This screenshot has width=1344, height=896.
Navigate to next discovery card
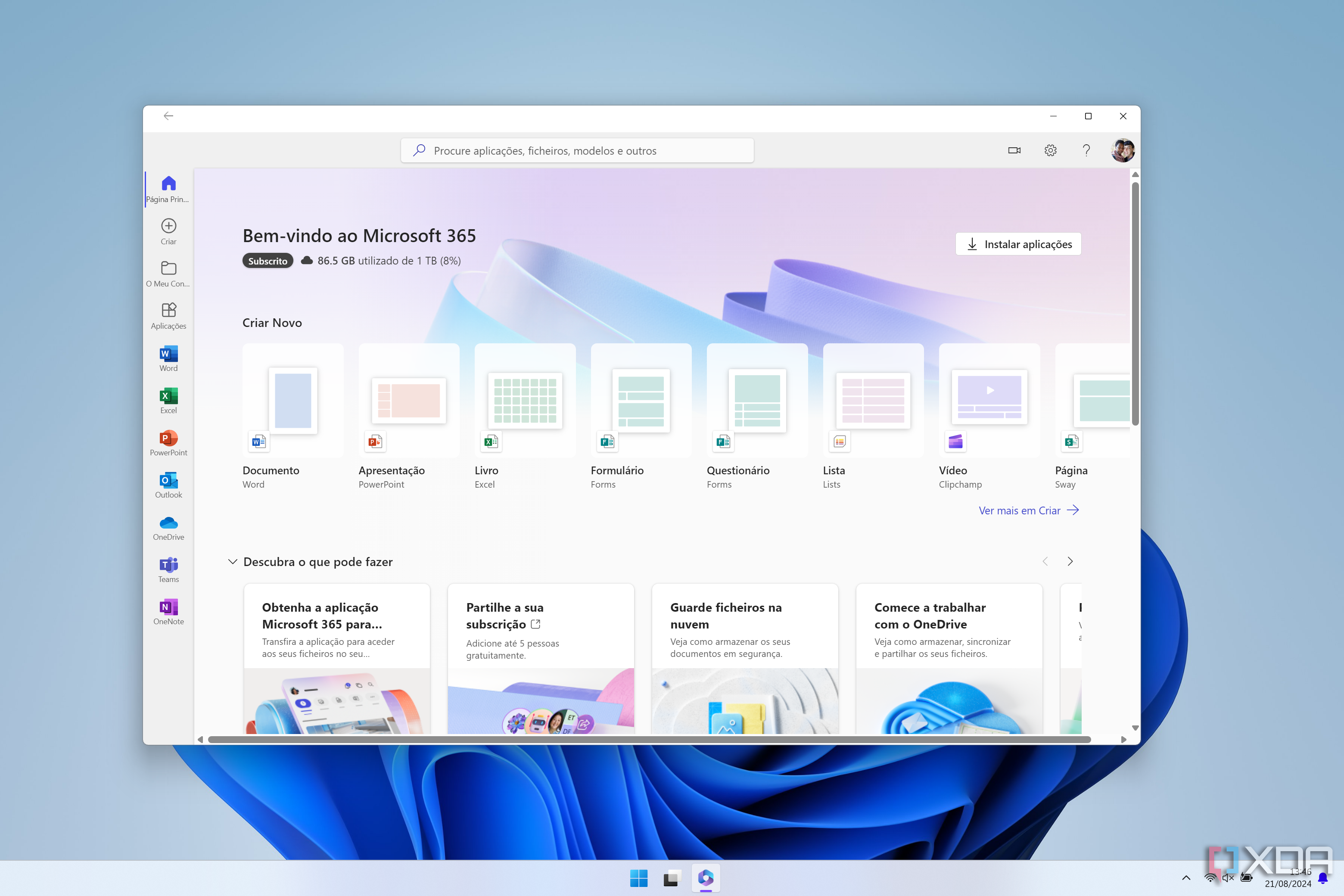click(1070, 561)
